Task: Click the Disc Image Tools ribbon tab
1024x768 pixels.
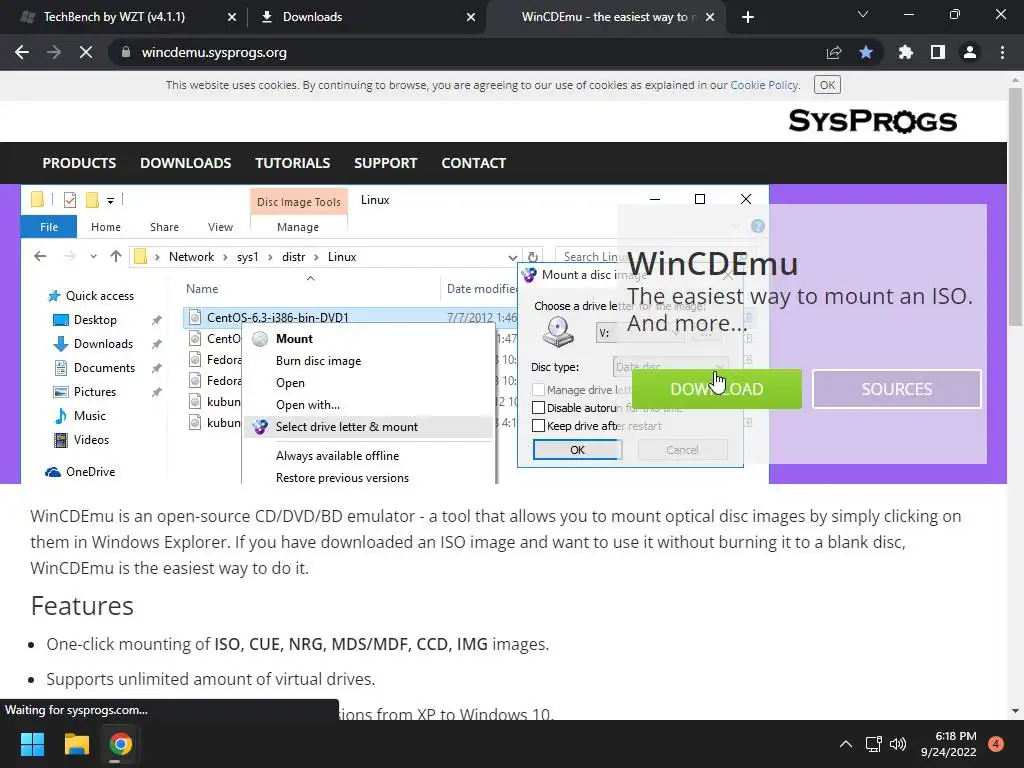Action: 298,202
